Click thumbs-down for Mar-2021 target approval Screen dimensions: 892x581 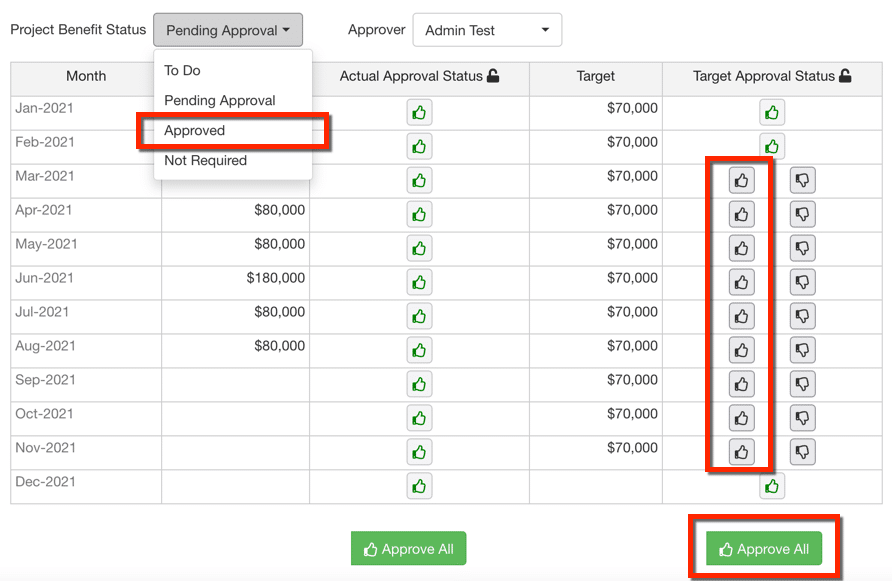coord(802,181)
